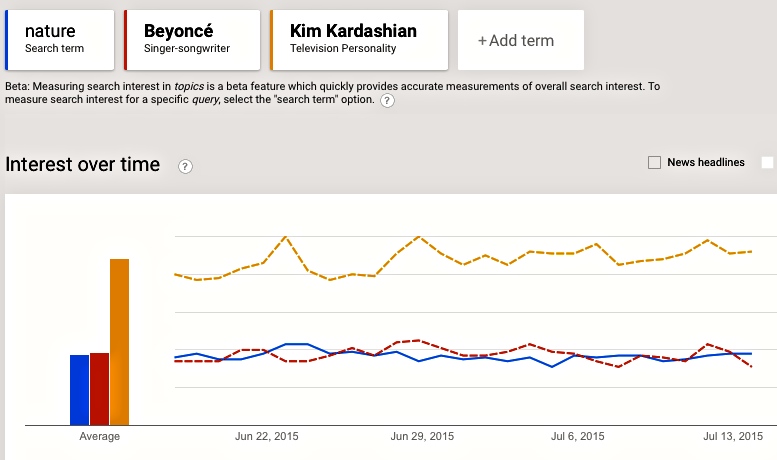Image resolution: width=777 pixels, height=460 pixels.
Task: Click the Television Personality subtitle
Action: point(343,48)
